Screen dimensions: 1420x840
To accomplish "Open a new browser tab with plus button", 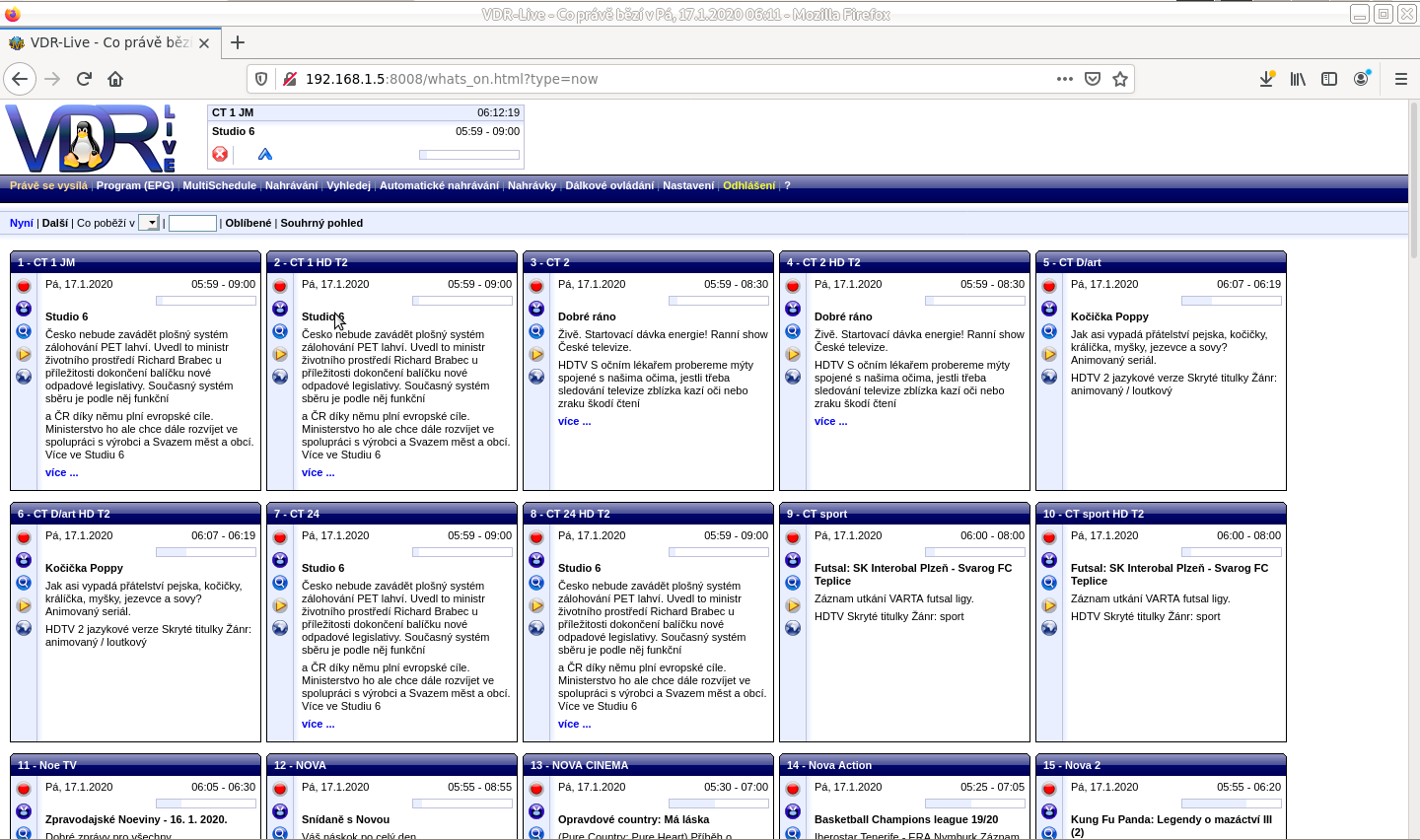I will tap(238, 42).
